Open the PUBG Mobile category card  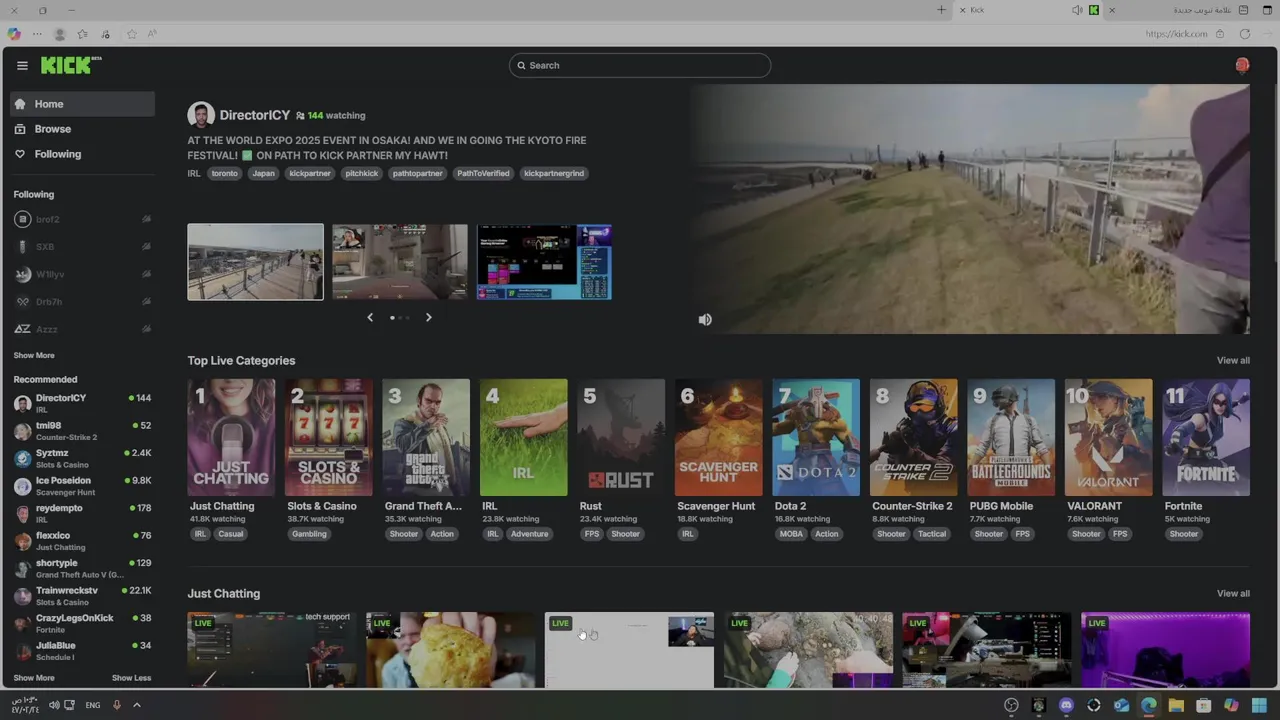1011,437
